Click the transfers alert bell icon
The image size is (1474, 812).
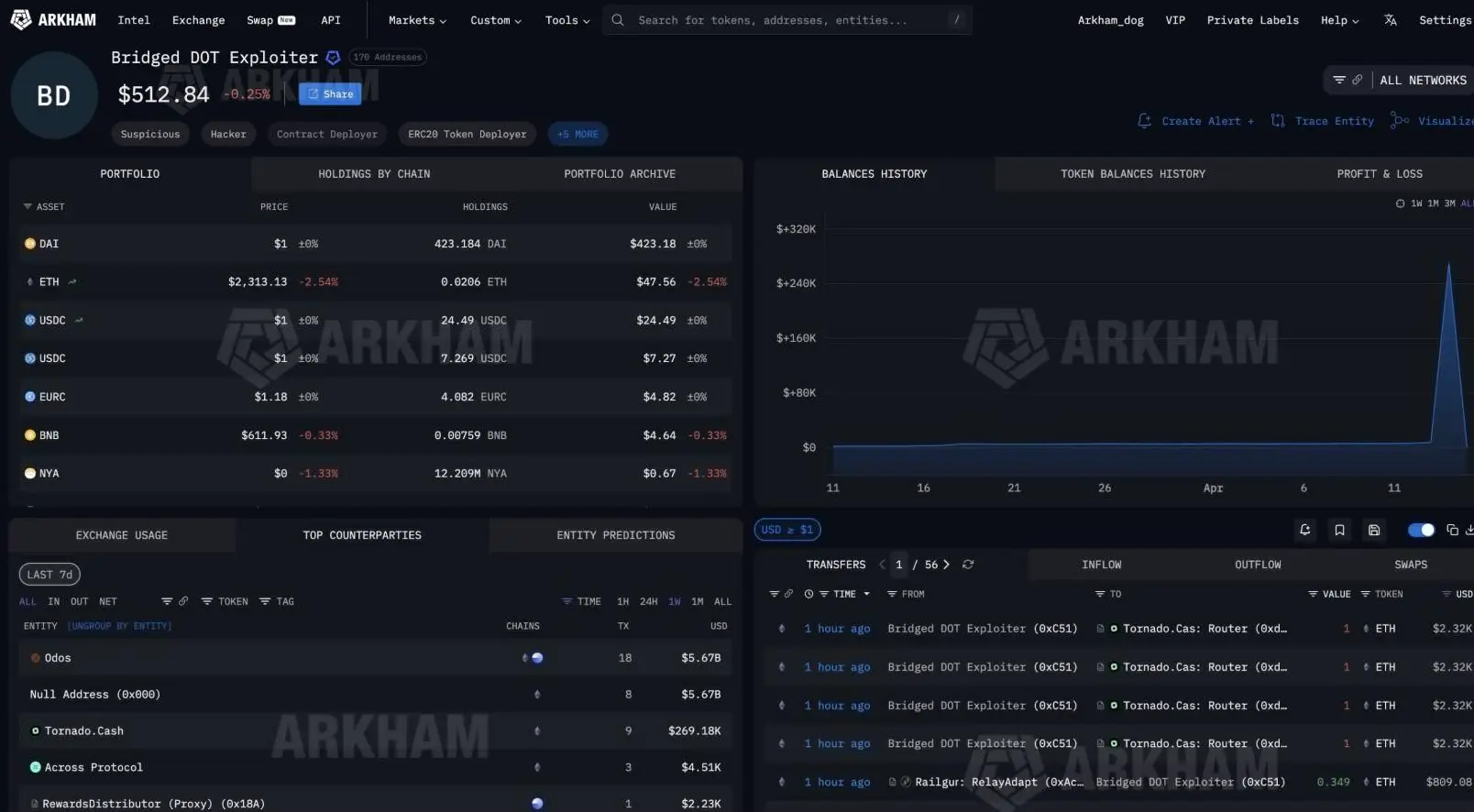coord(1305,530)
